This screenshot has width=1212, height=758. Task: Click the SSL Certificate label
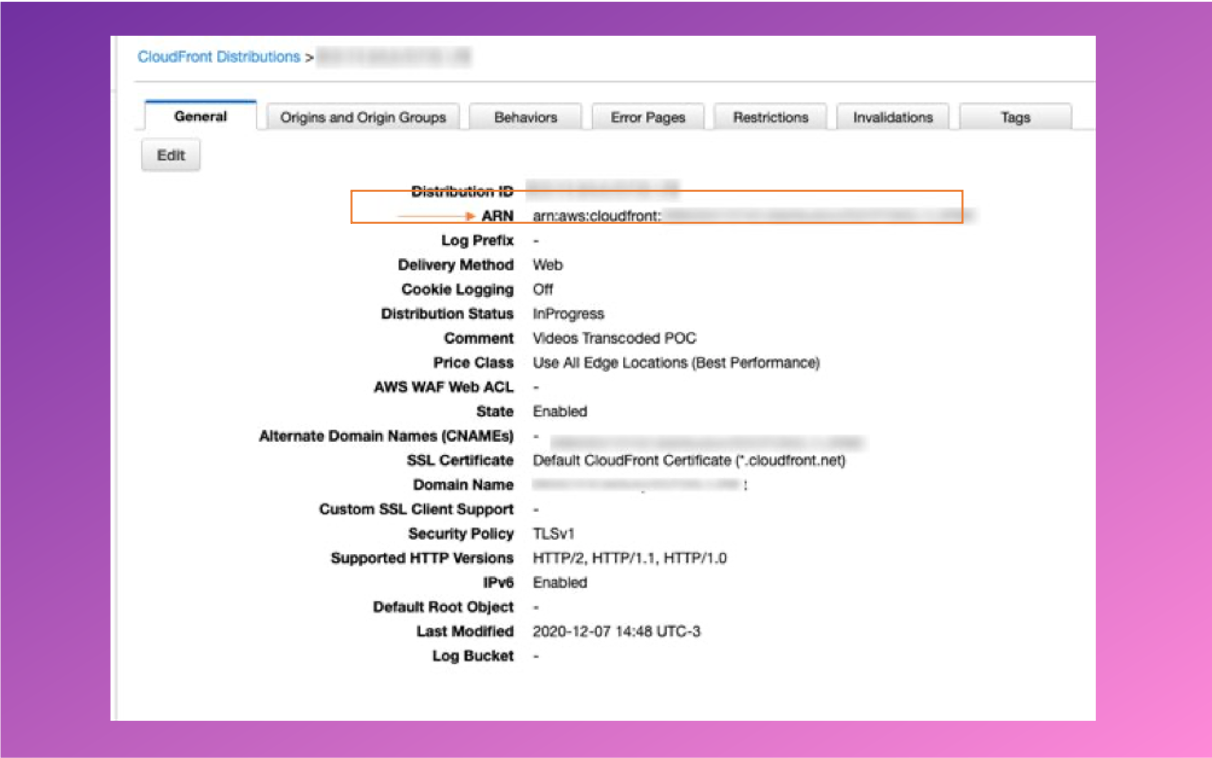click(x=460, y=461)
